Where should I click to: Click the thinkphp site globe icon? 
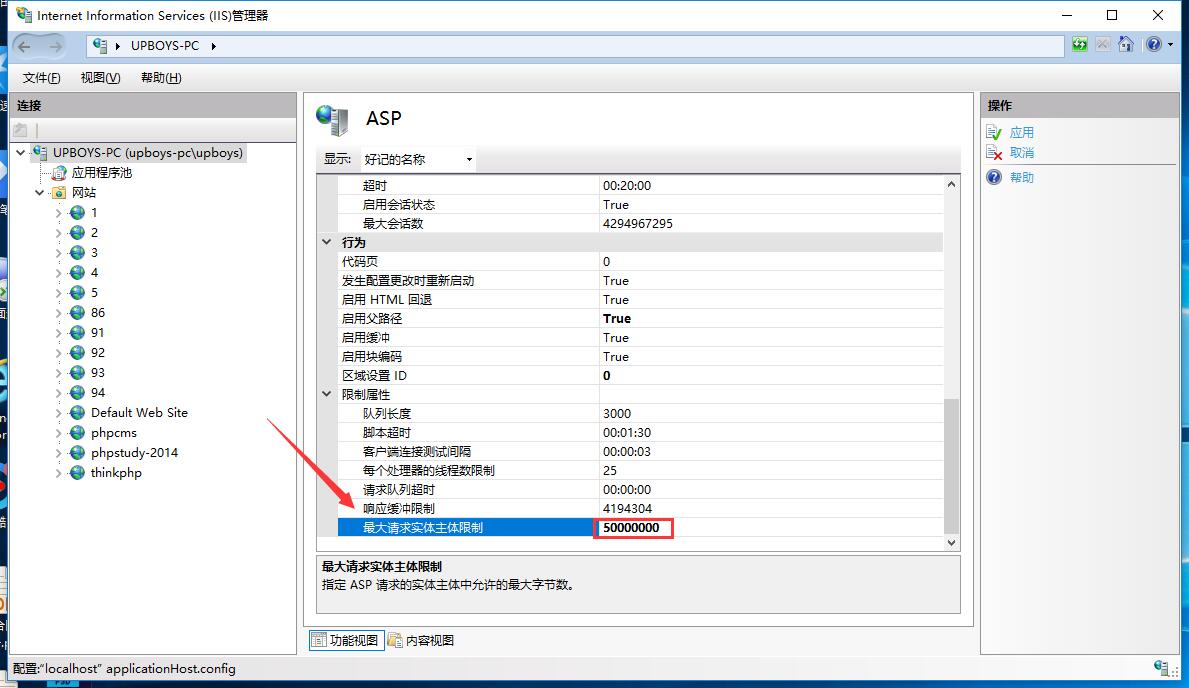click(77, 473)
